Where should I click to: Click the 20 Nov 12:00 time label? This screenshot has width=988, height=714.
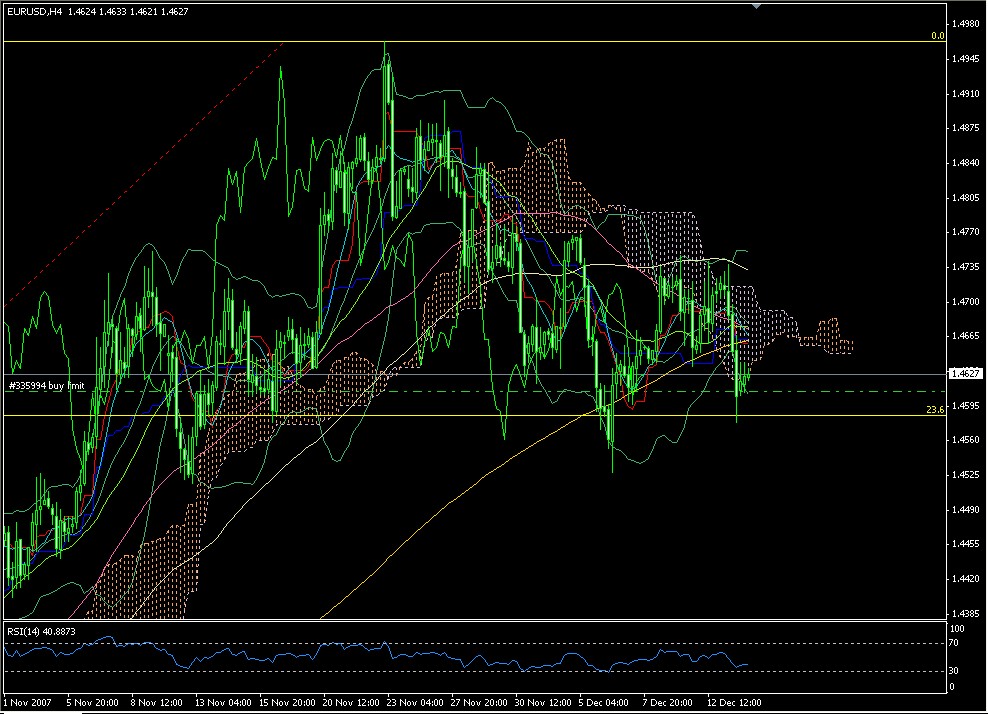[351, 702]
